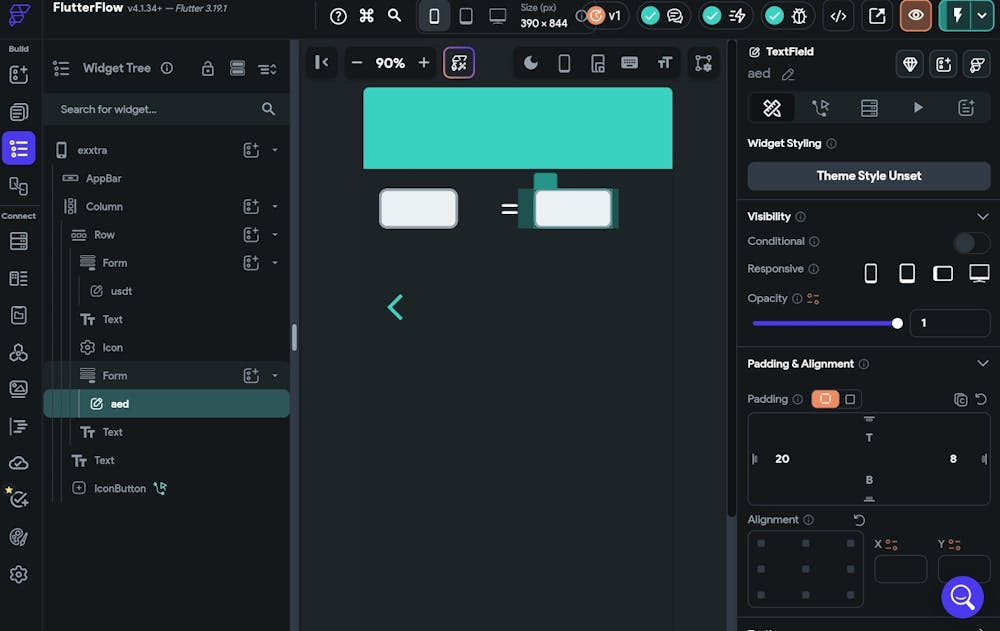1000x631 pixels.
Task: Click the Theme Style Unset button
Action: [869, 176]
